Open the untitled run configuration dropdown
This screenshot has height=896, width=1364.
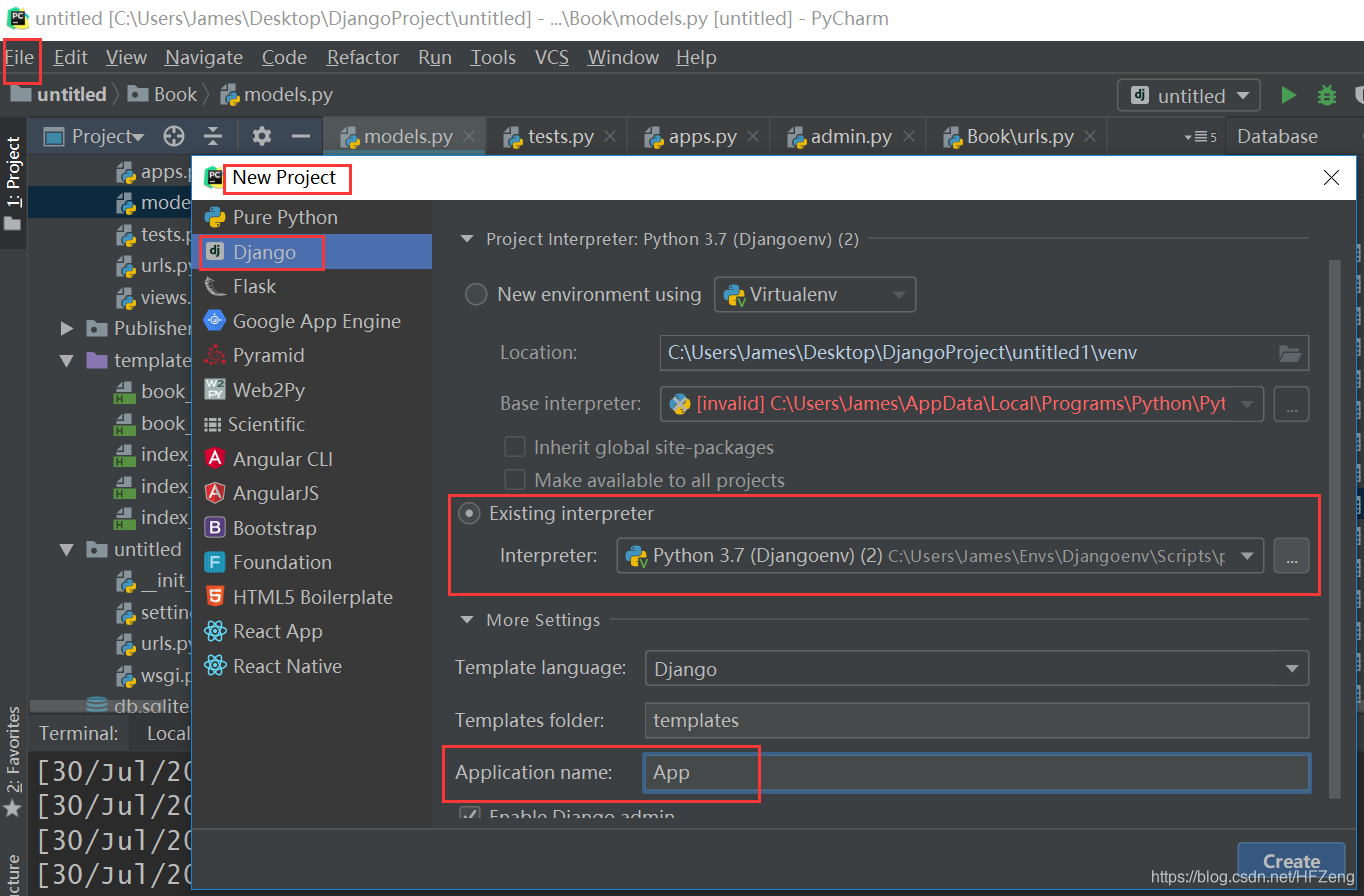coord(1189,95)
